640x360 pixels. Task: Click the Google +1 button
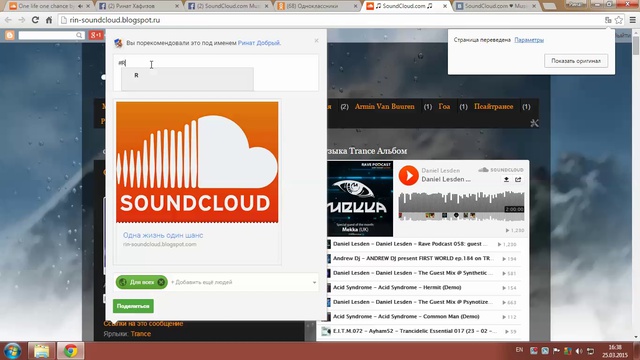pyautogui.click(x=96, y=36)
